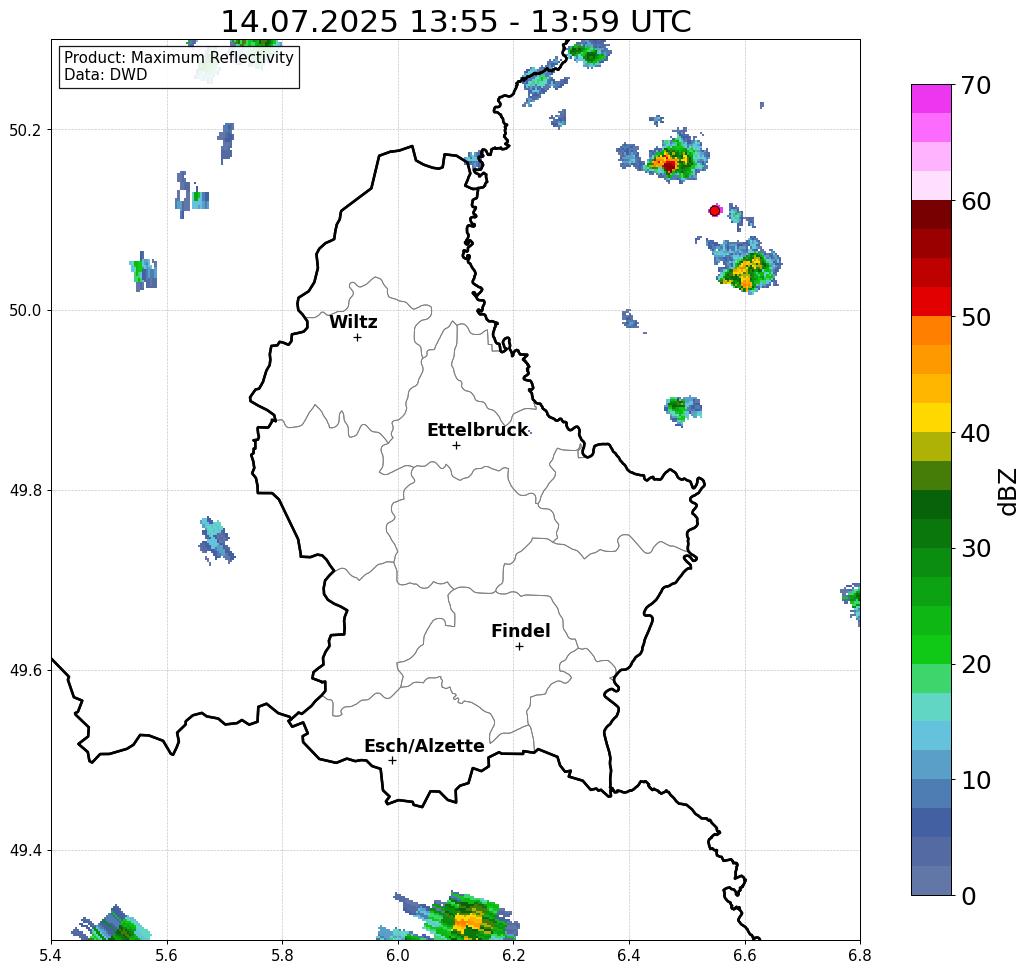
Task: Click the 'Data: DWD' label
Action: (x=106, y=75)
